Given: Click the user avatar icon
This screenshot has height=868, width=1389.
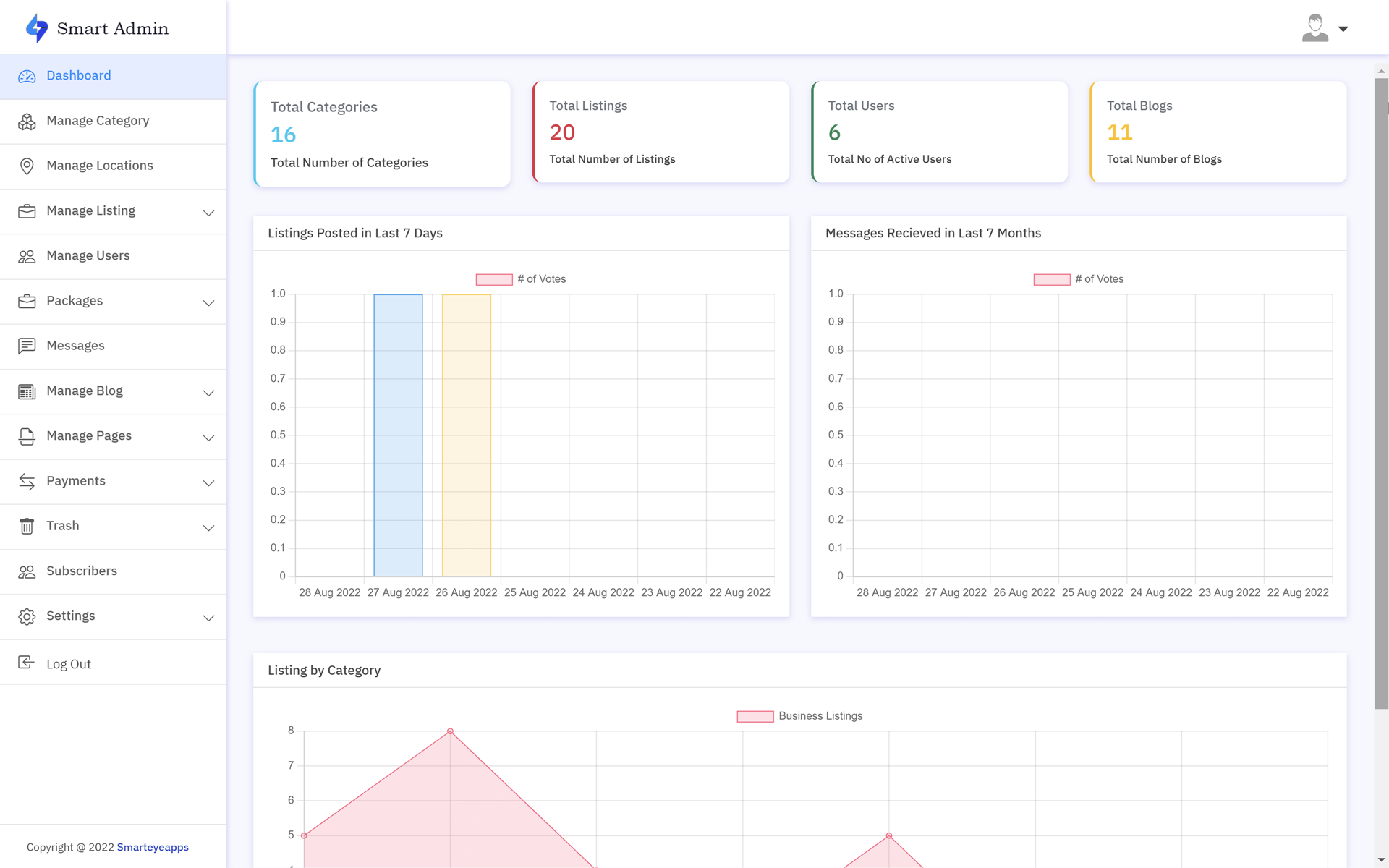Looking at the screenshot, I should click(x=1314, y=28).
